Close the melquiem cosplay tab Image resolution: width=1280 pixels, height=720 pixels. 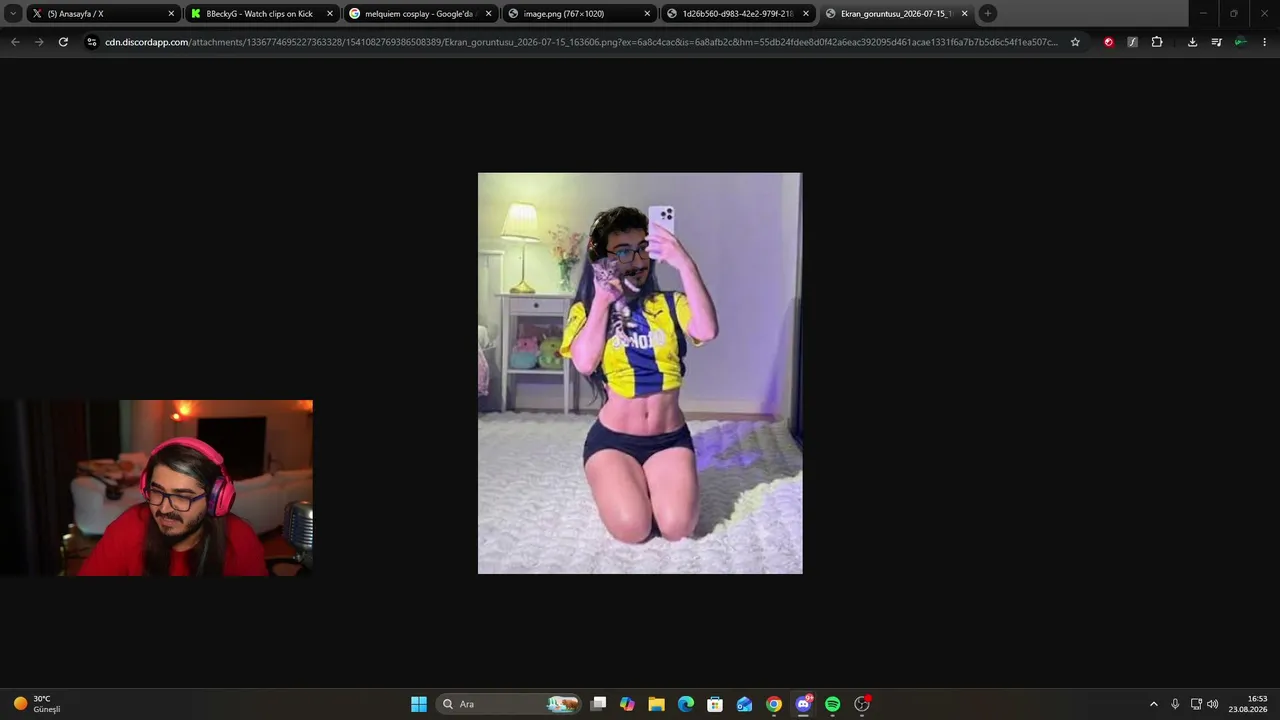489,14
